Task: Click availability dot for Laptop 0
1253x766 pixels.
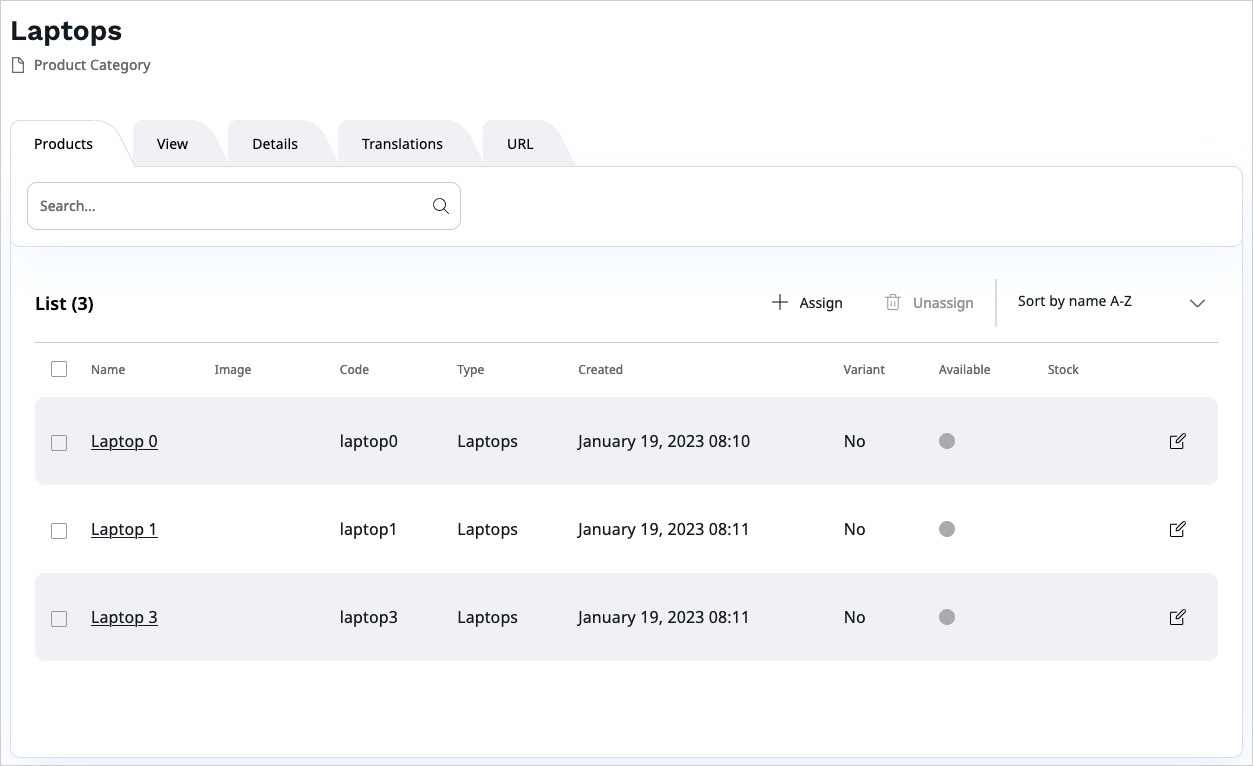Action: coord(947,441)
